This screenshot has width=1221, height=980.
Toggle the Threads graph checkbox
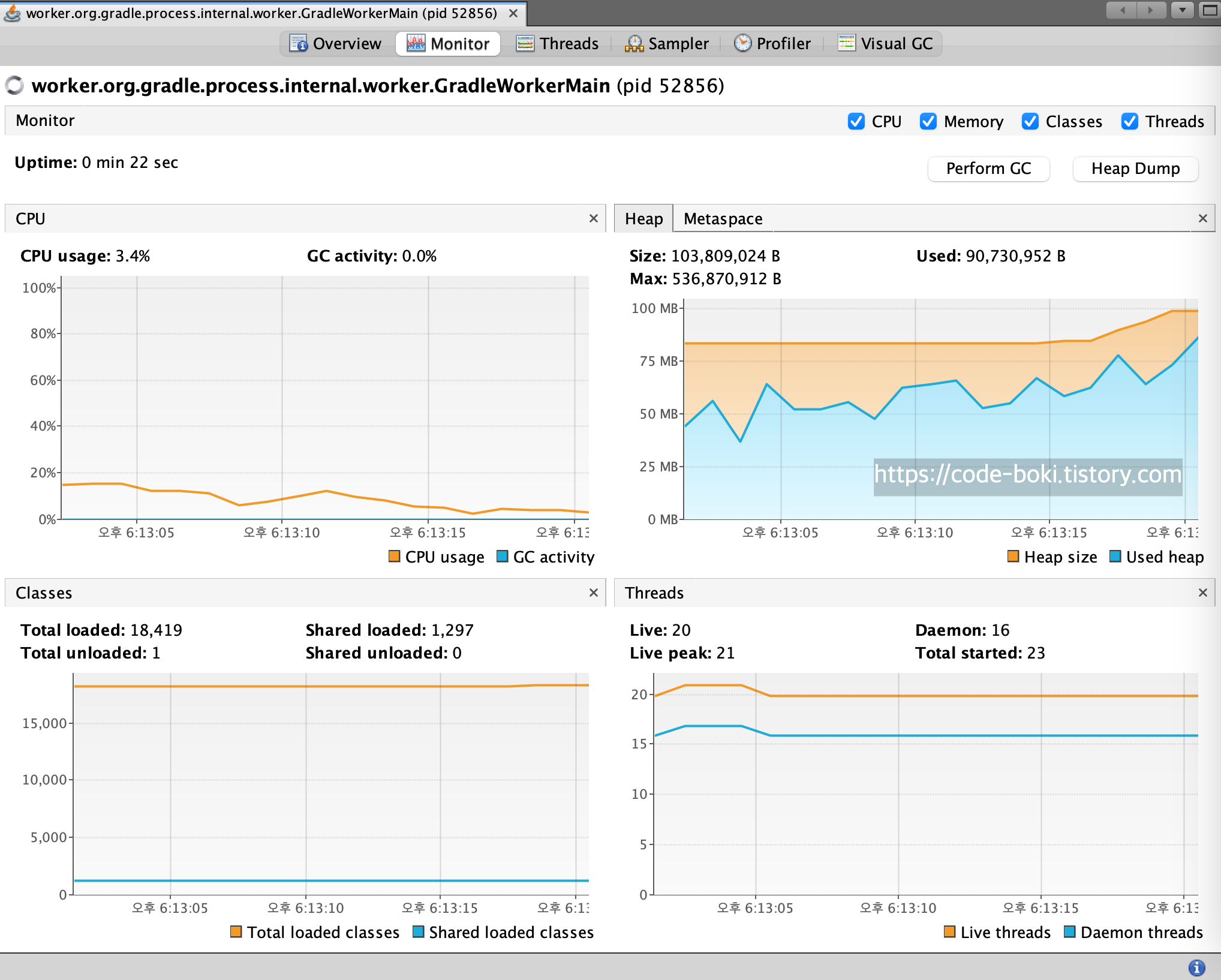[1129, 121]
